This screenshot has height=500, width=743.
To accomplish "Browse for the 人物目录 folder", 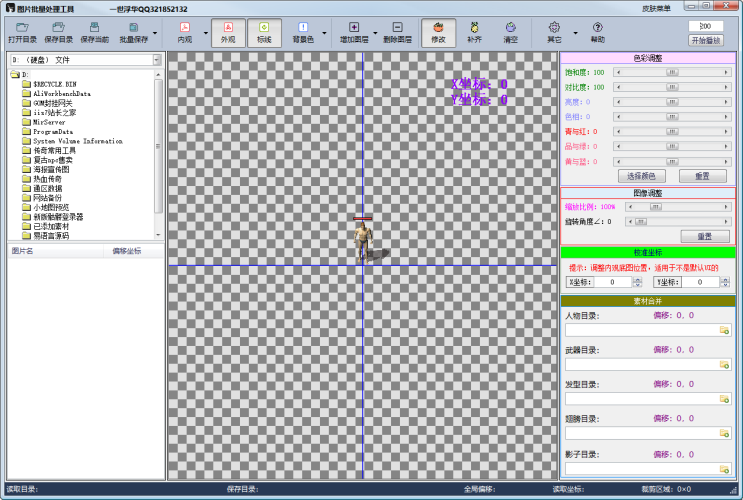I will click(725, 329).
